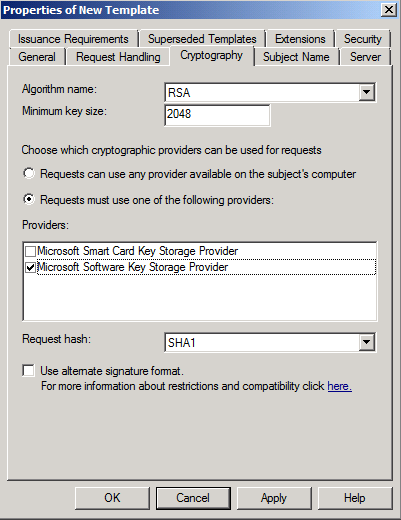Expand the Request hash dropdown arrow
This screenshot has height=520, width=401.
(366, 342)
